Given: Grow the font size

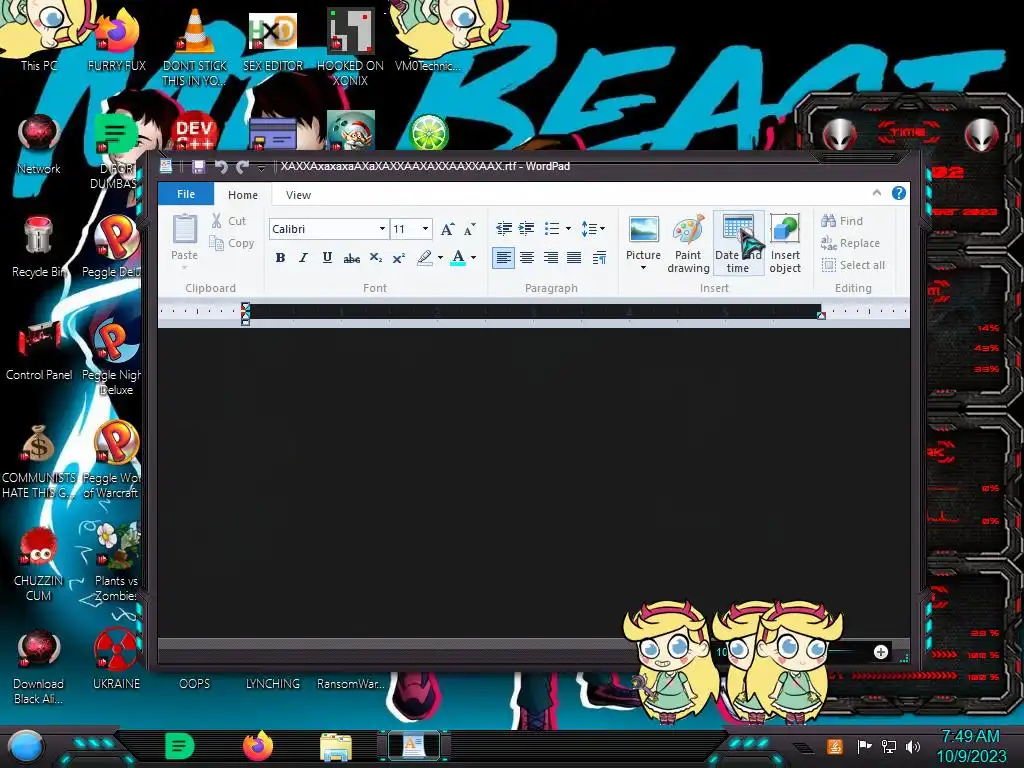Looking at the screenshot, I should [x=447, y=229].
